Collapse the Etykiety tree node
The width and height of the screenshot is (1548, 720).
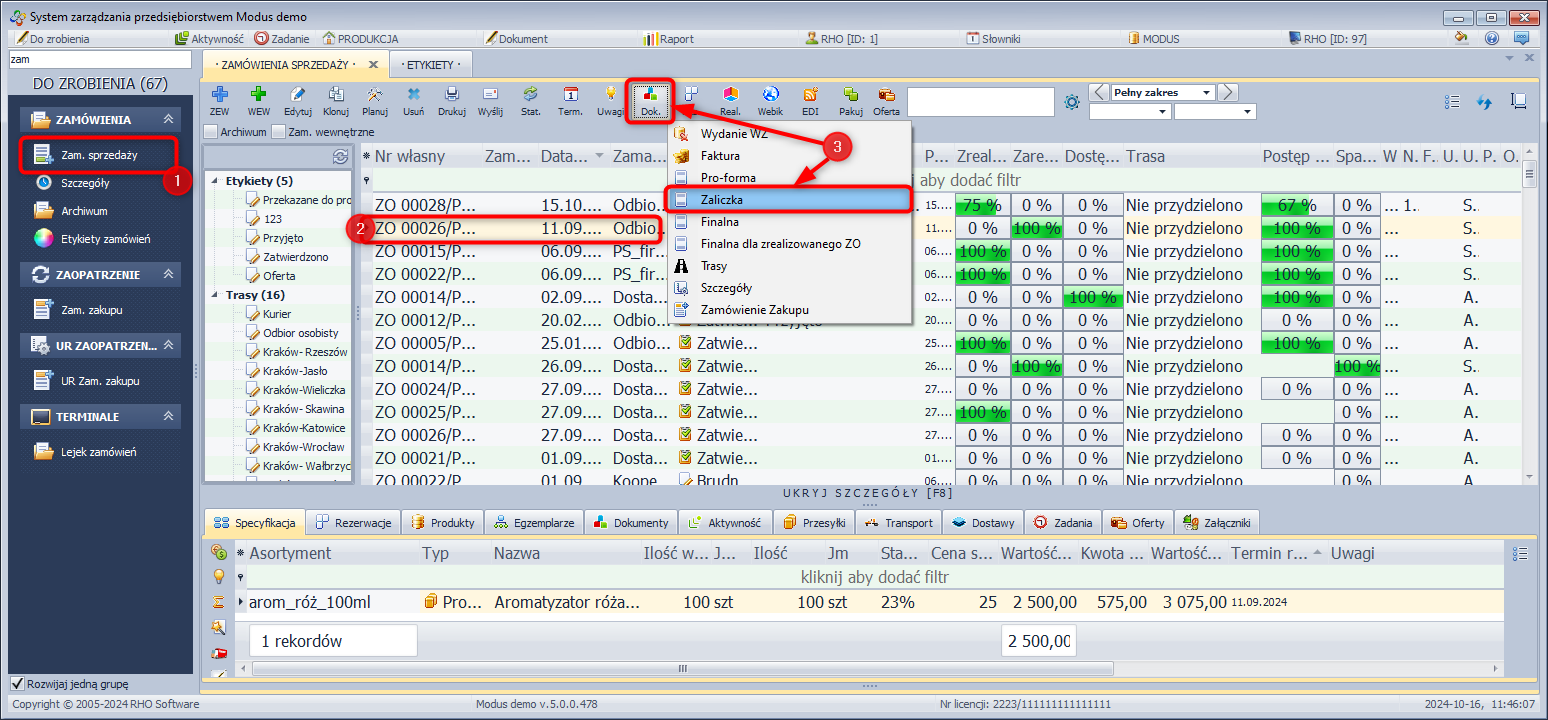(215, 181)
